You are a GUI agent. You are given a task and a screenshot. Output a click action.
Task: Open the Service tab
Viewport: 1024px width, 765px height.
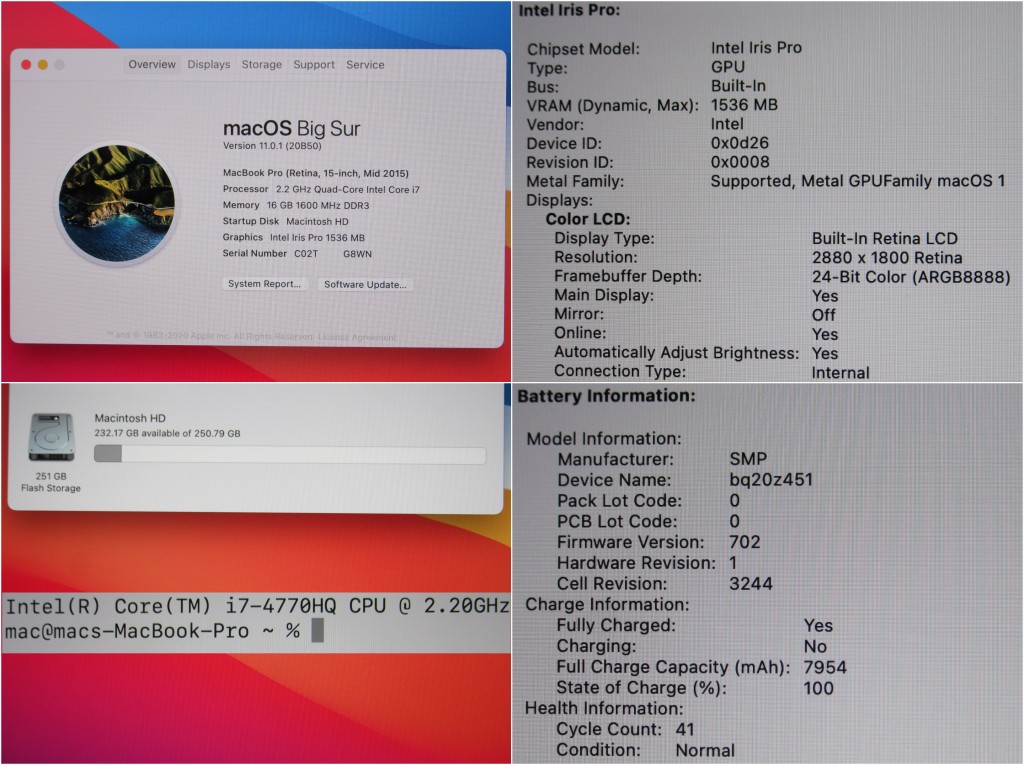click(365, 65)
